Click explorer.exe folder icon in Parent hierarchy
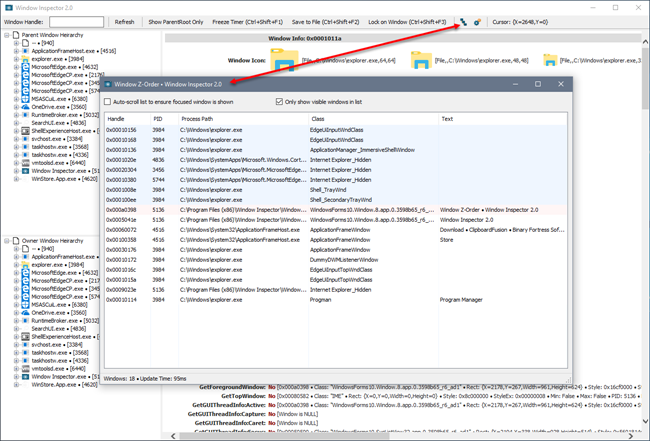Viewport: 650px width, 441px height. point(25,59)
